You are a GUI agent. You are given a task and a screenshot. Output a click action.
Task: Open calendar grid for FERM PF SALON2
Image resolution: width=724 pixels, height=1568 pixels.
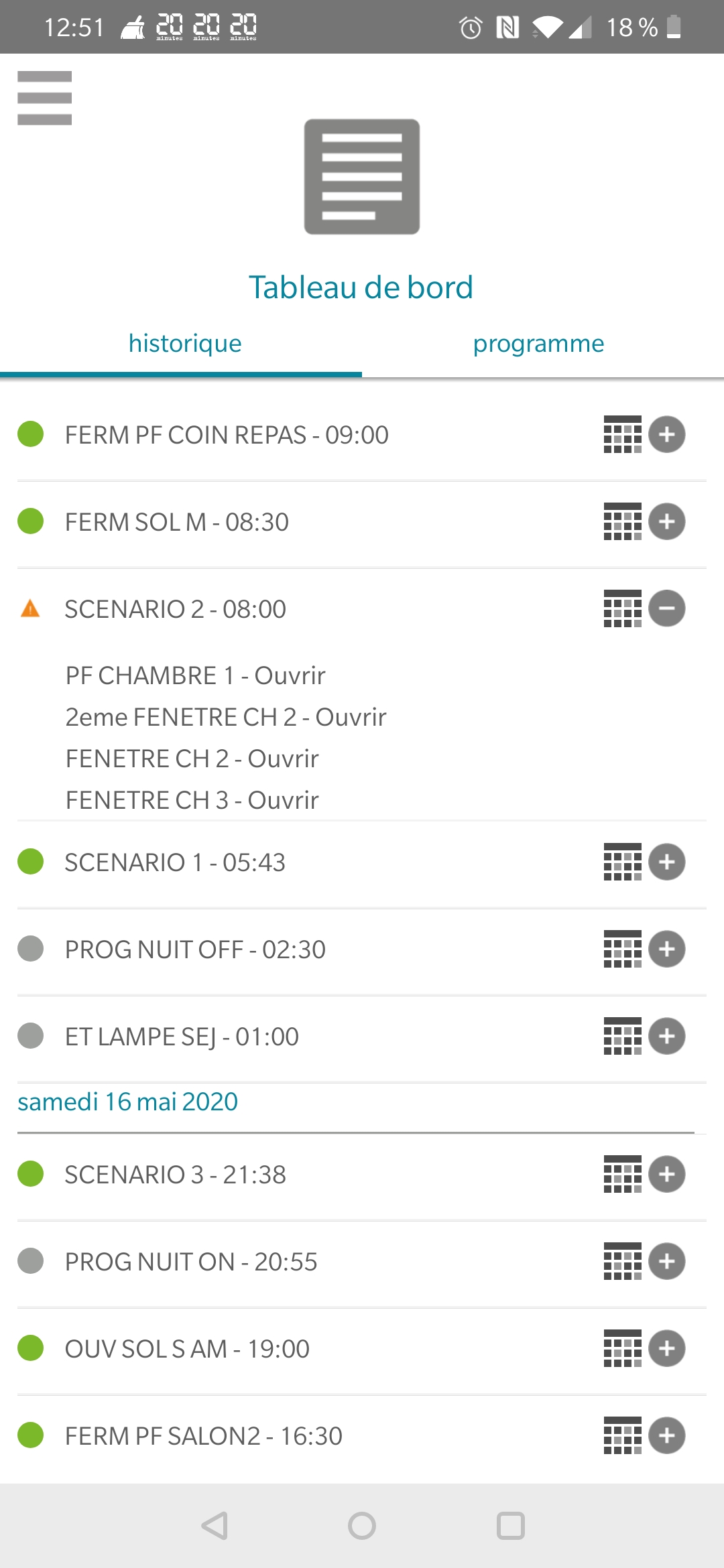tap(622, 1435)
